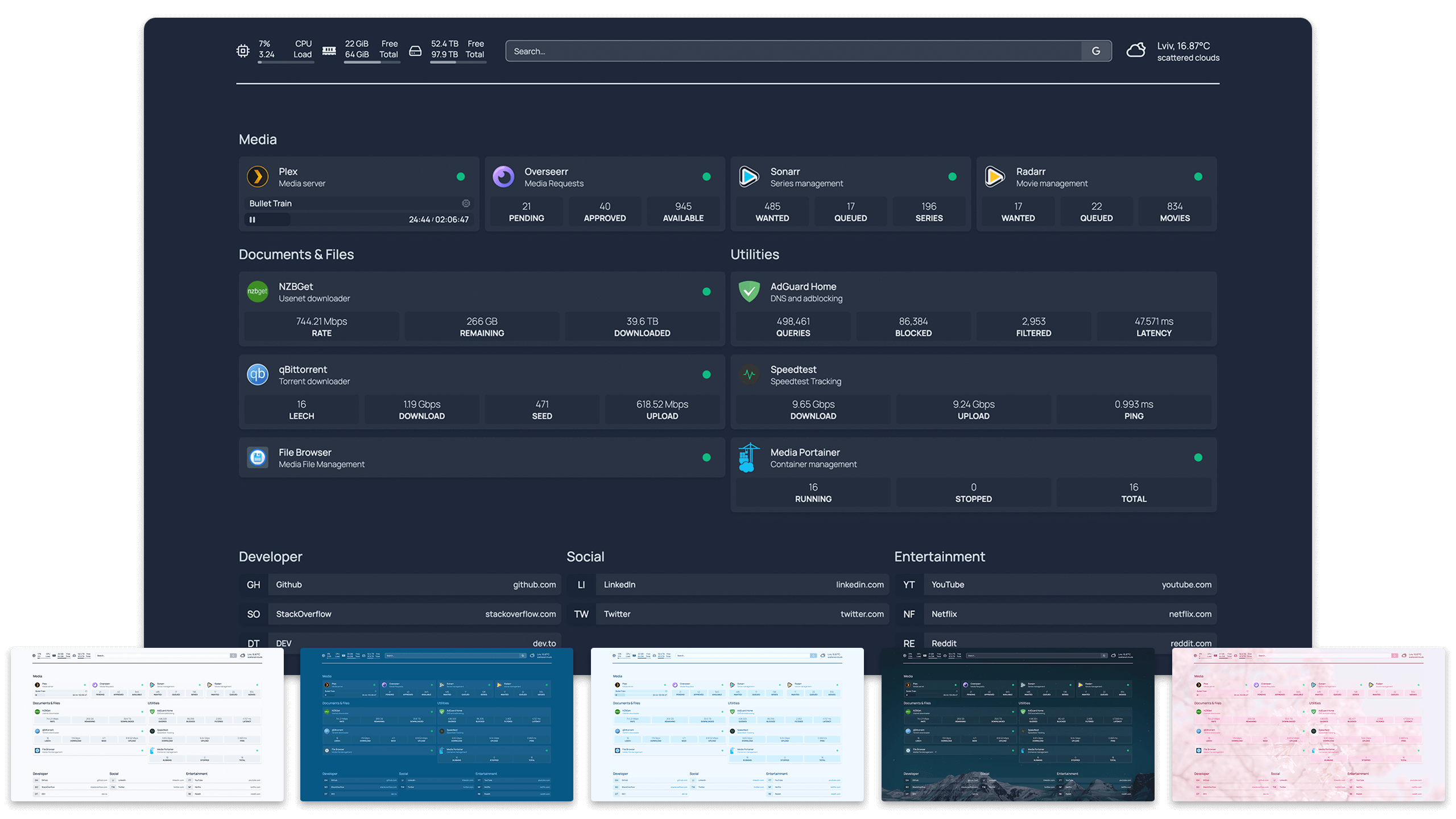Viewport: 1456px width, 819px height.
Task: Click the qBittorrent icon
Action: 258,375
